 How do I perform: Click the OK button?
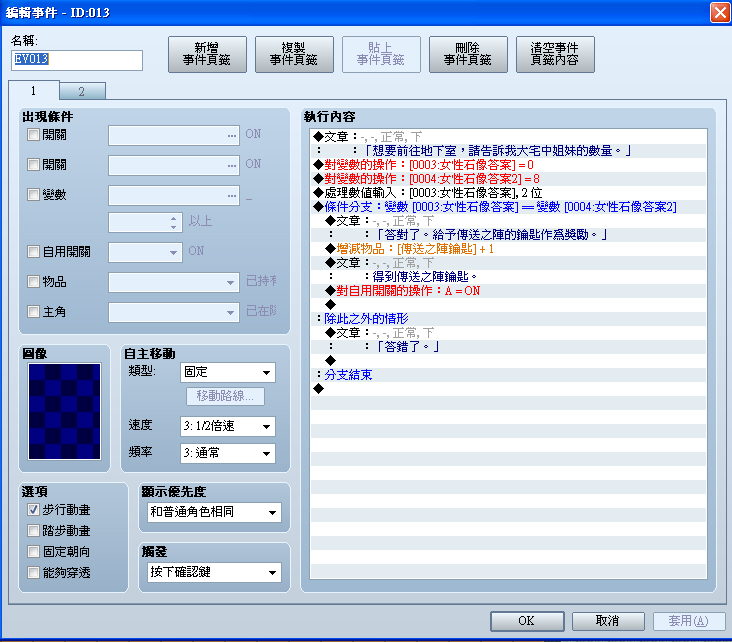coord(527,621)
